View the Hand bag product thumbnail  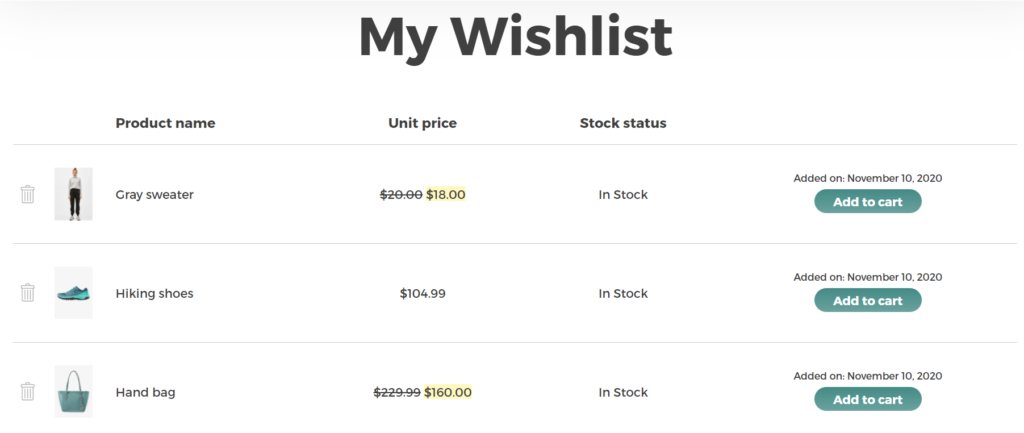(x=73, y=391)
